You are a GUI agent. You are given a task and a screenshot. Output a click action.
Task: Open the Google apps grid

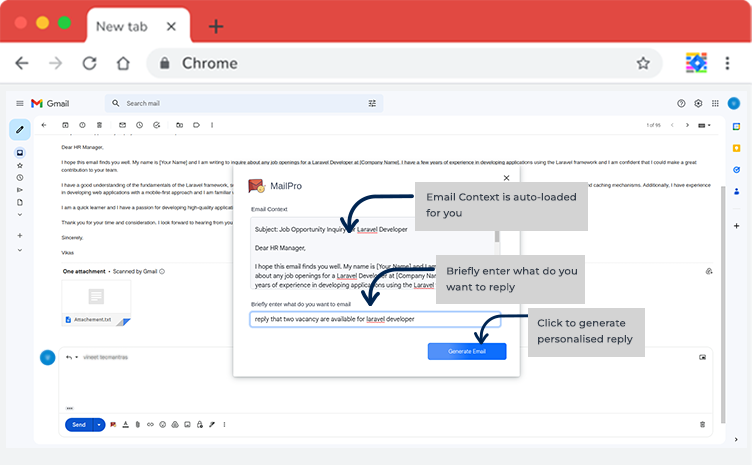coord(714,103)
